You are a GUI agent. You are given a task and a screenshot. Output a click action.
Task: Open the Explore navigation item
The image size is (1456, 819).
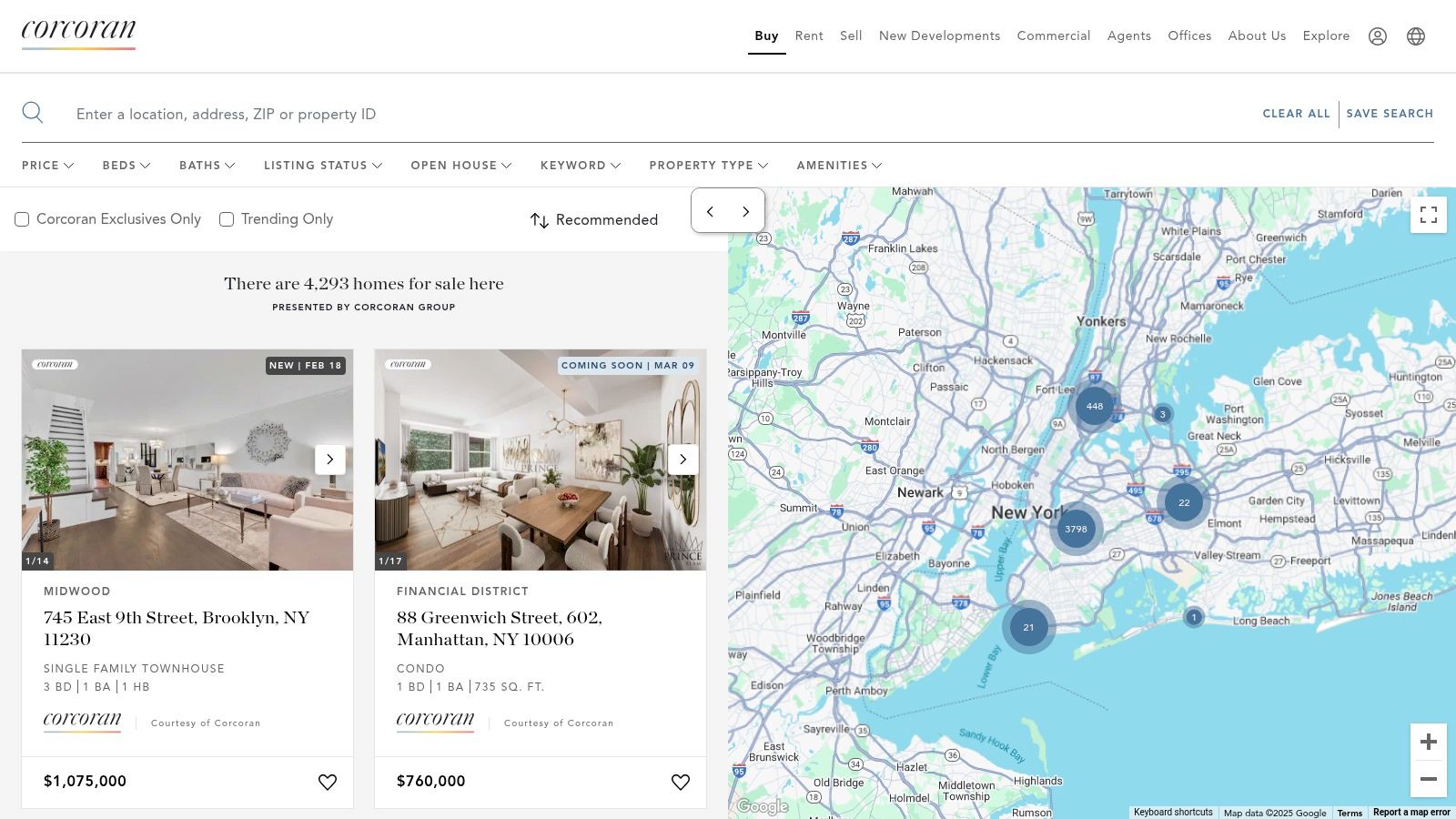point(1326,36)
